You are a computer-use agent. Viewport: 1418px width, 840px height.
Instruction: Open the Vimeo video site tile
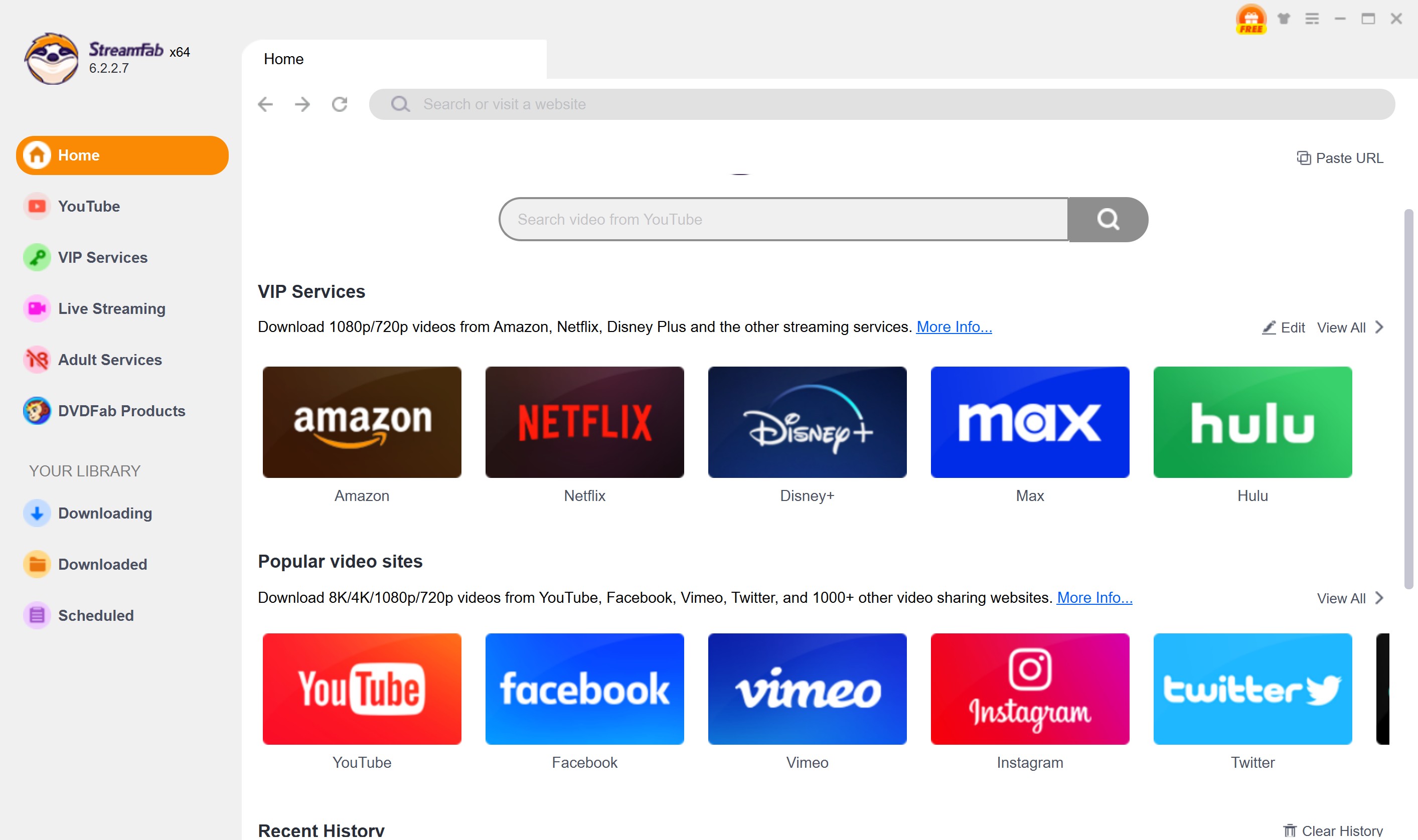point(807,689)
